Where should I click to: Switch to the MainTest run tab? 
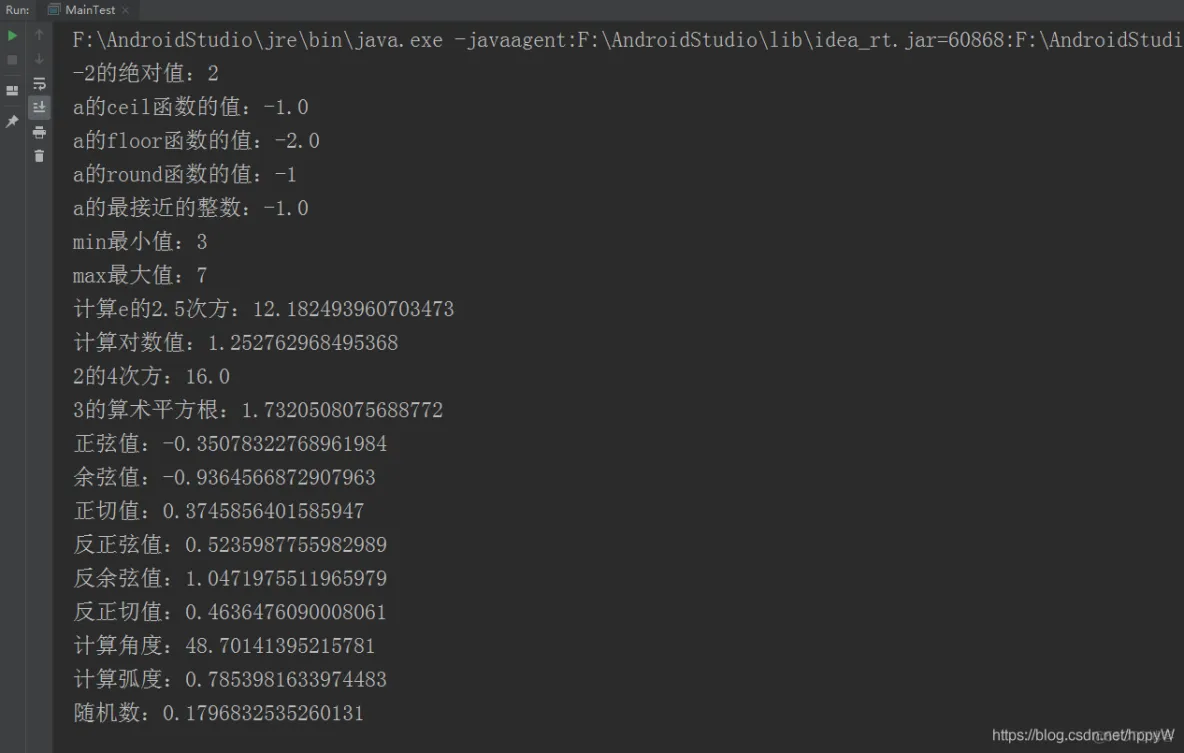pos(89,10)
